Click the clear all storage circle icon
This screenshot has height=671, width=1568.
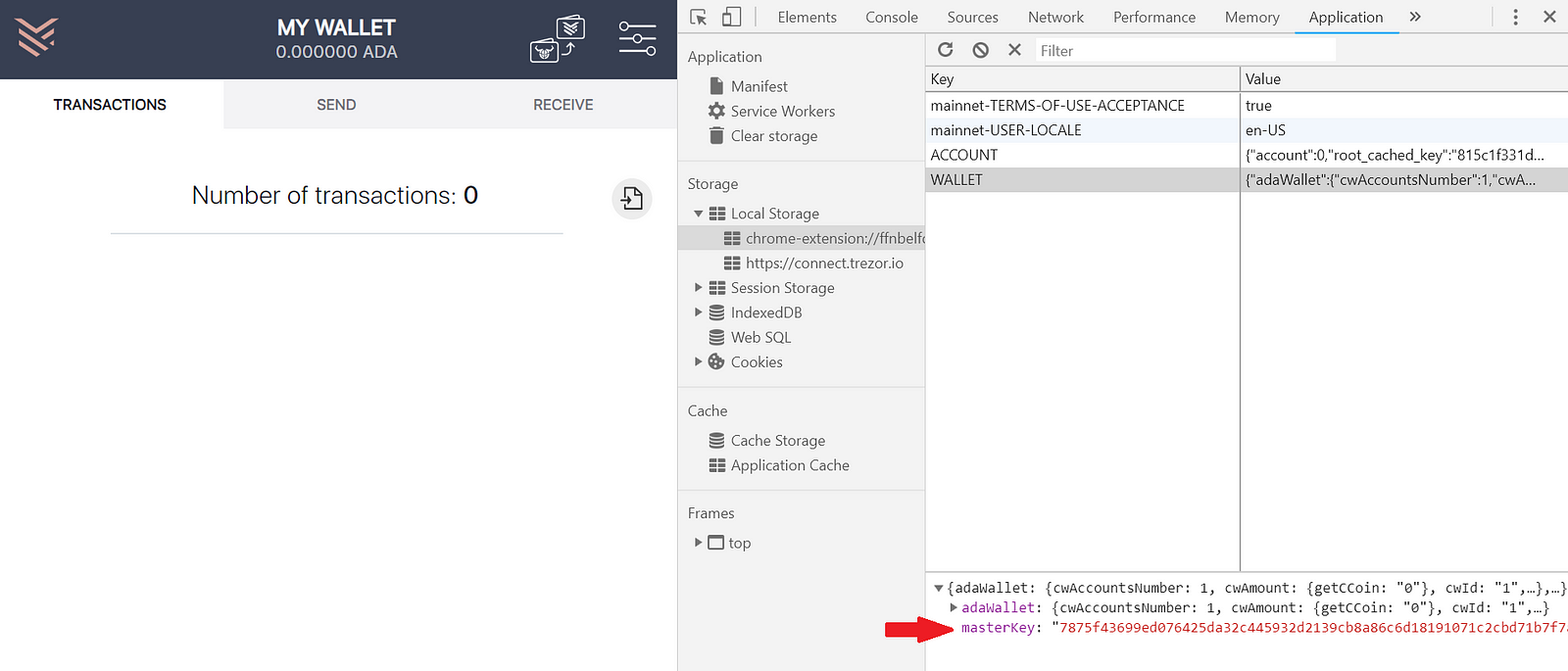[x=981, y=50]
